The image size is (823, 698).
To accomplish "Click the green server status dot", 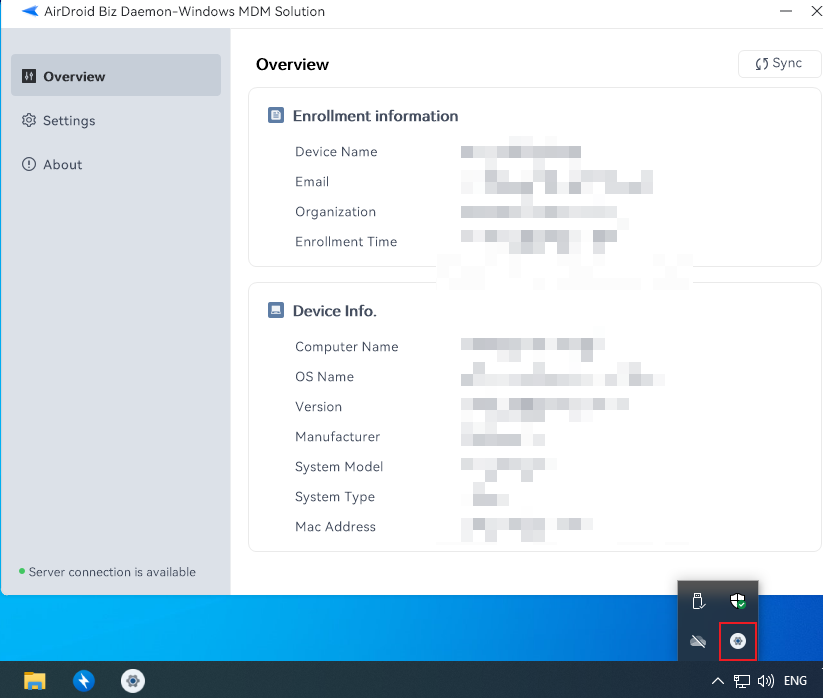I will coord(22,571).
